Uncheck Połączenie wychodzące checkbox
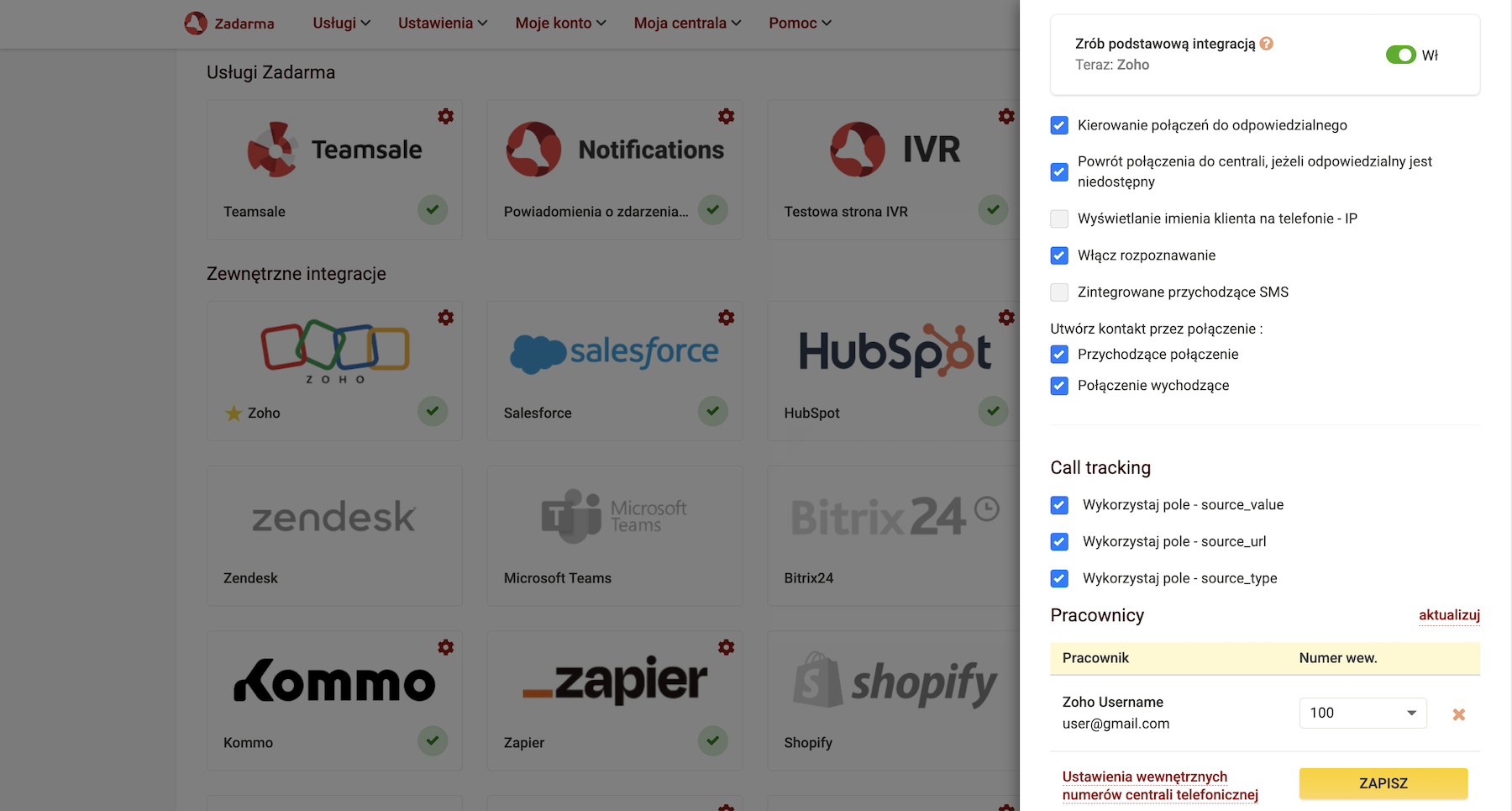 tap(1059, 386)
